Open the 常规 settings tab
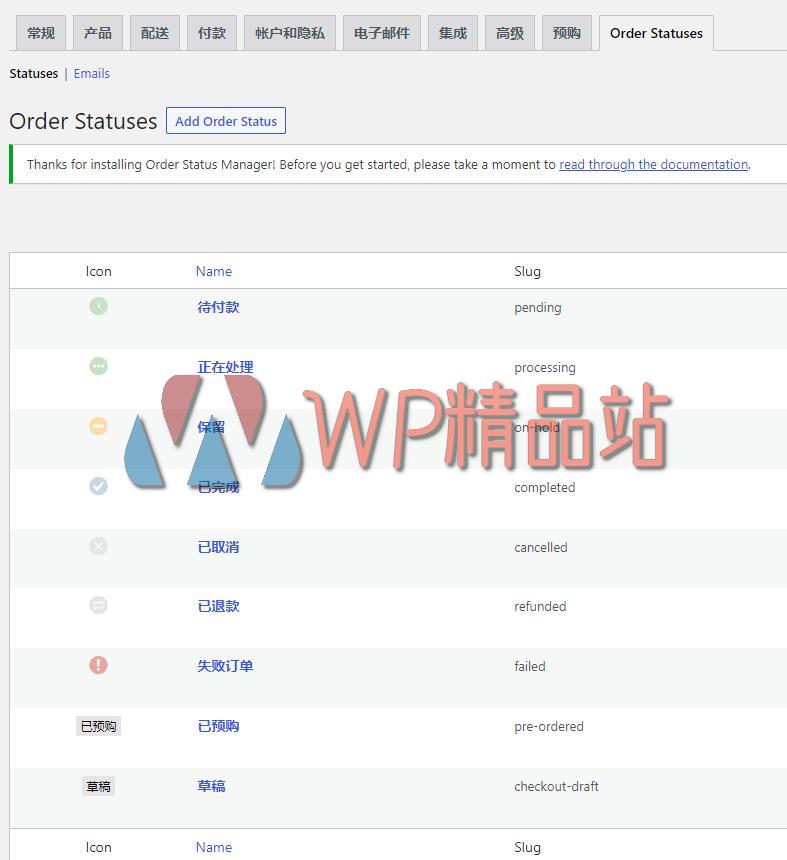The height and width of the screenshot is (860, 787). click(x=41, y=33)
